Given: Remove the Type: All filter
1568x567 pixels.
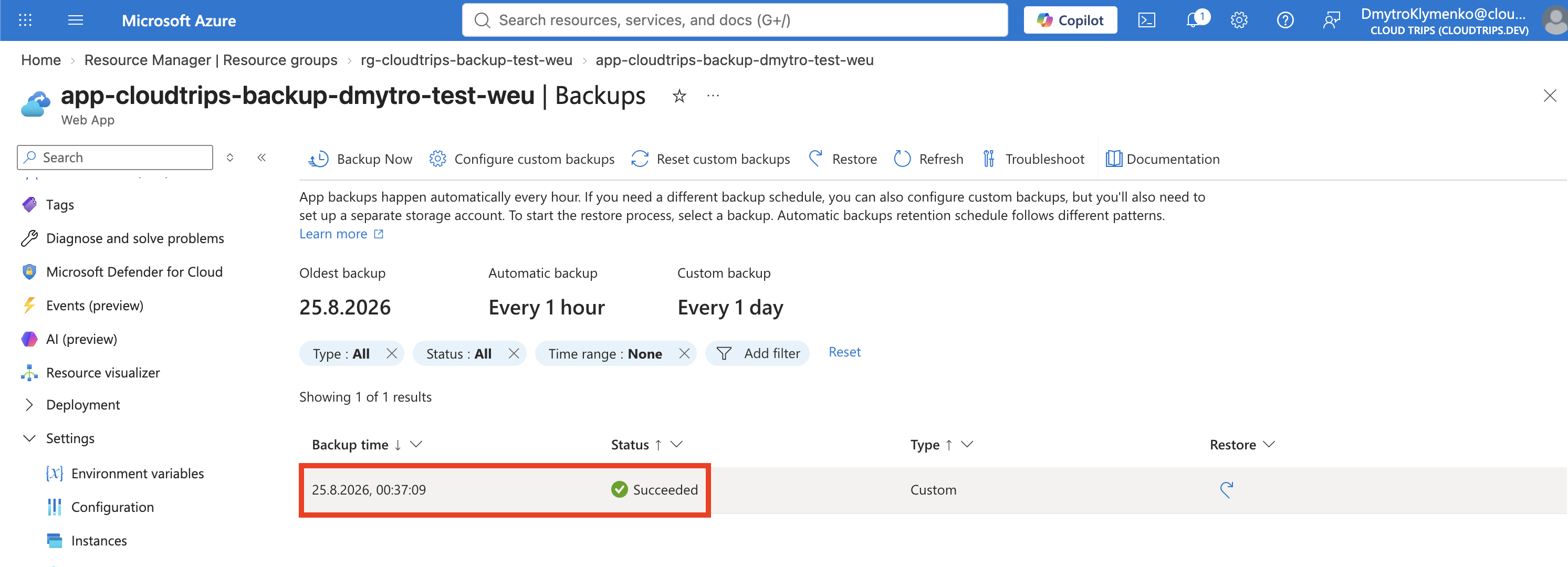Looking at the screenshot, I should tap(392, 353).
